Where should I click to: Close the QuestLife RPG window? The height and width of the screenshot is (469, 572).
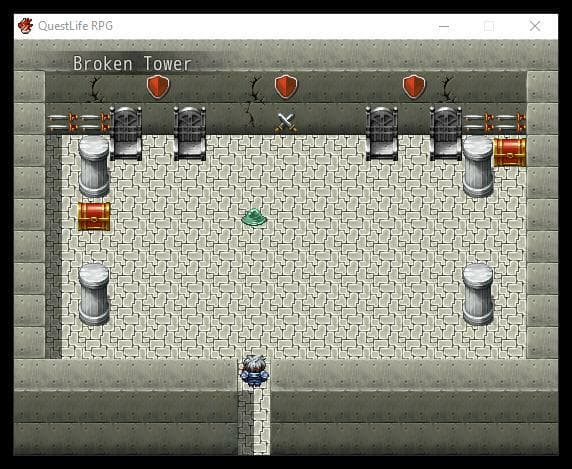pos(535,26)
